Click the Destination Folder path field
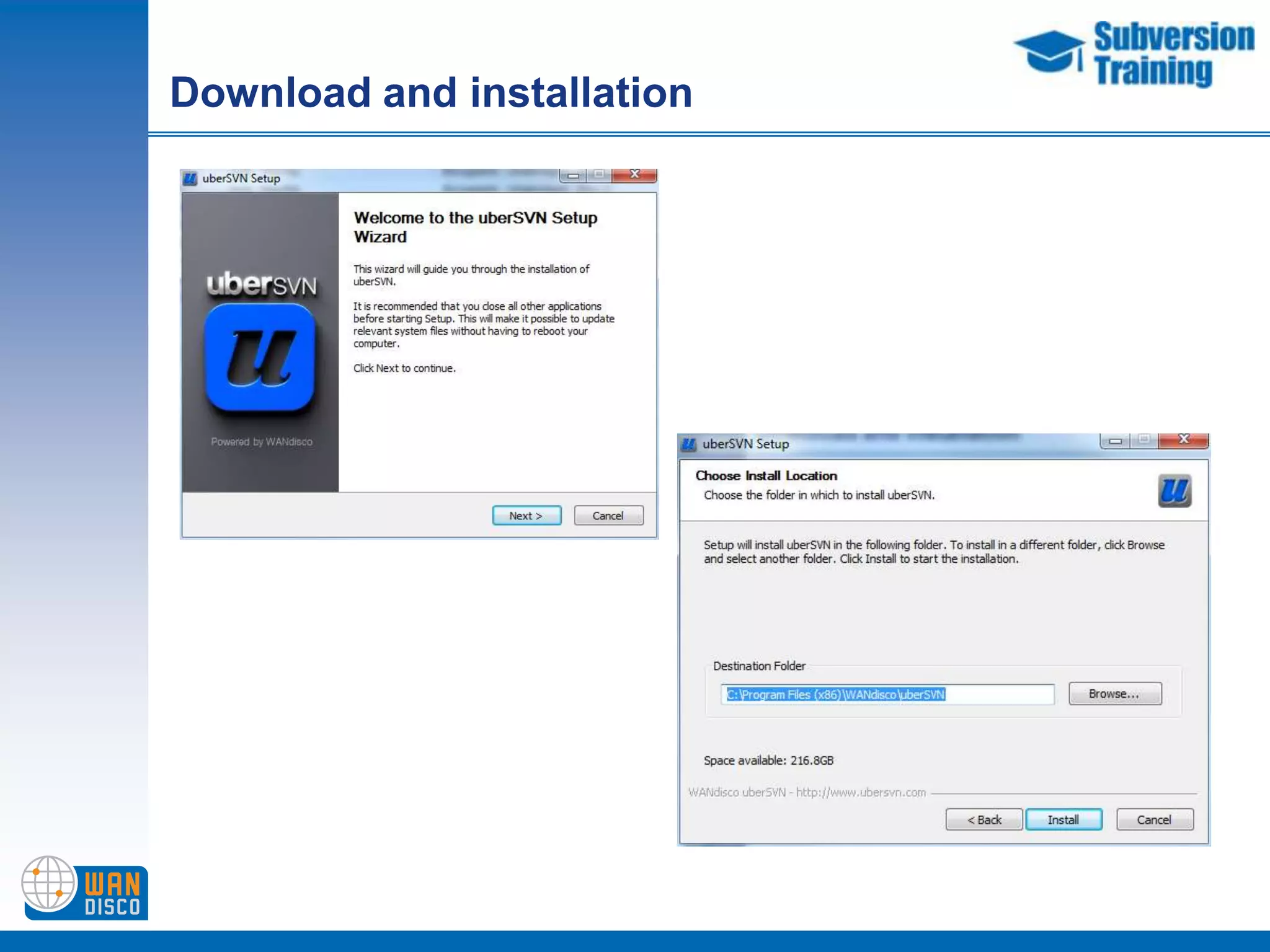The height and width of the screenshot is (952, 1270). [887, 694]
